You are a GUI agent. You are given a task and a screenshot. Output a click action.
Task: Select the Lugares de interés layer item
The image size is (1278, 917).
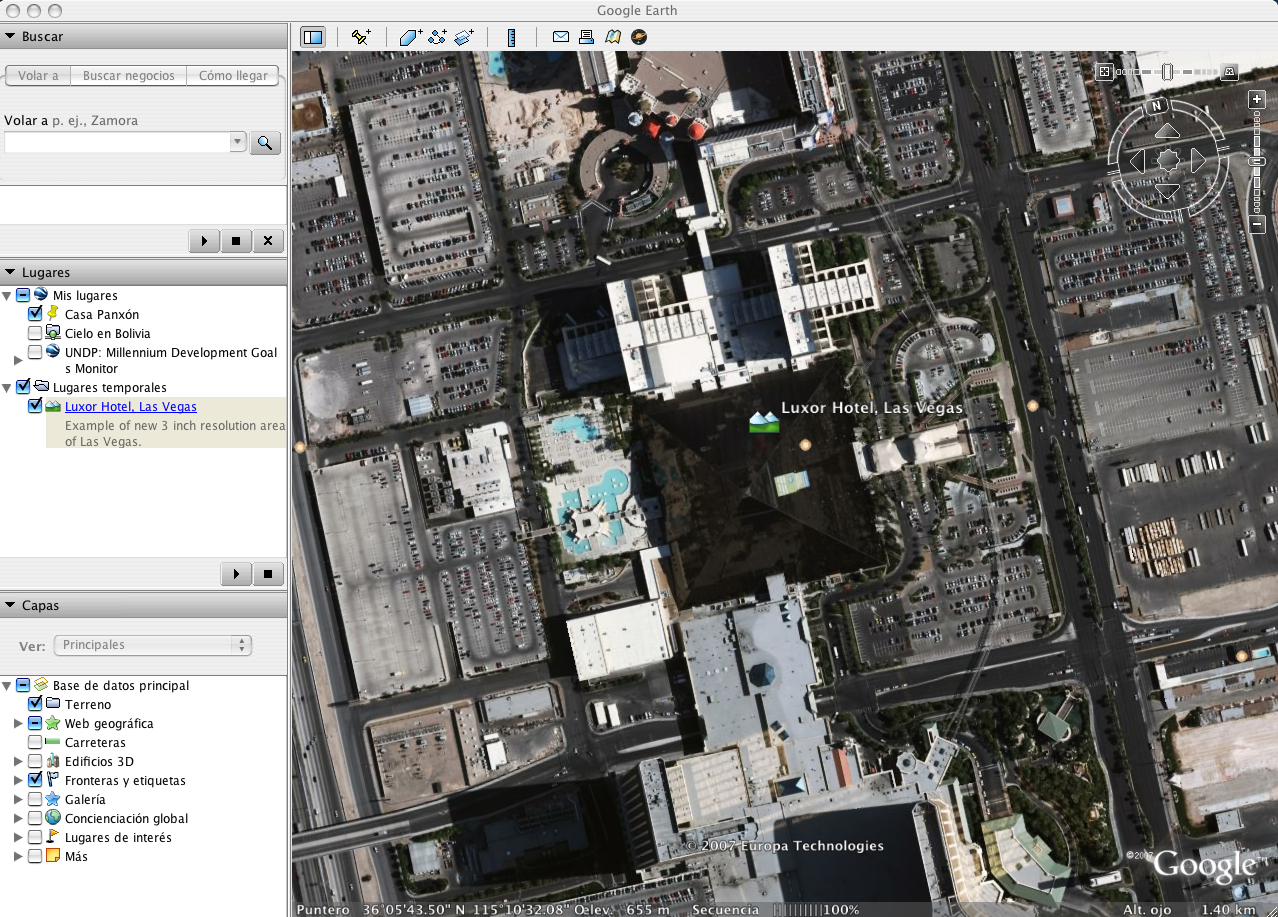pos(118,837)
